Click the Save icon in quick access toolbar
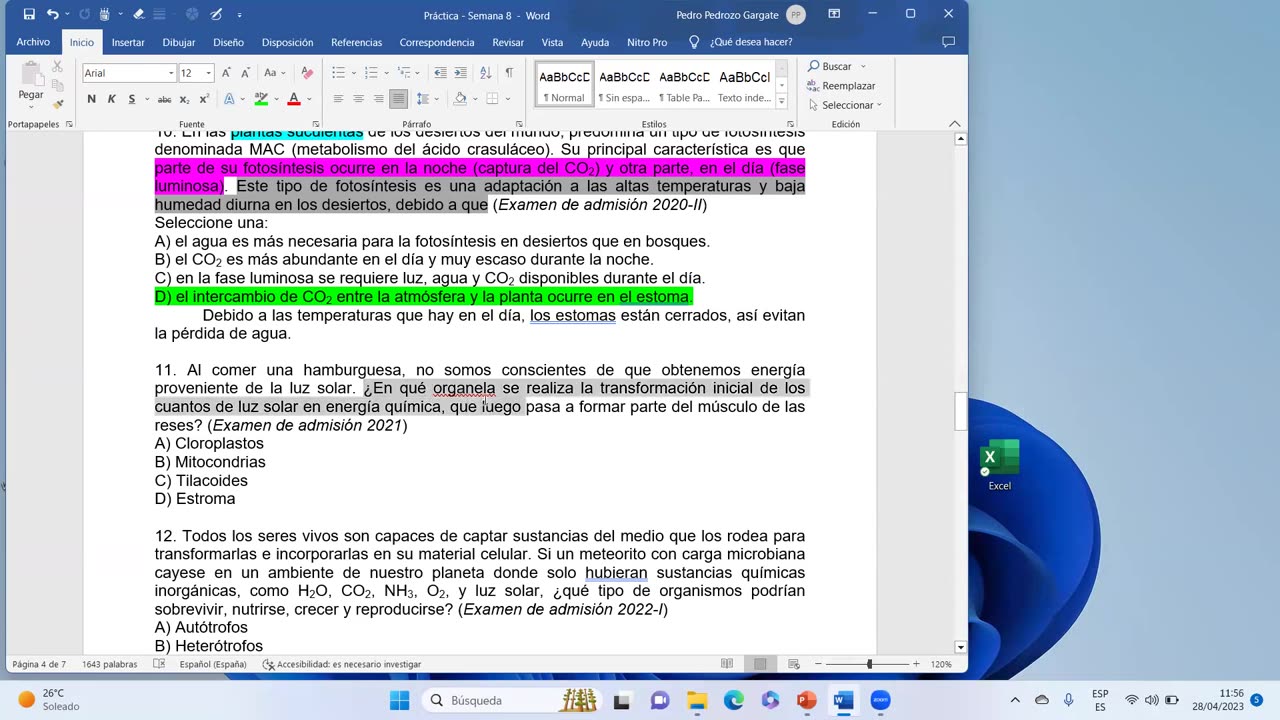Screen dimensions: 1280x720 (29, 15)
